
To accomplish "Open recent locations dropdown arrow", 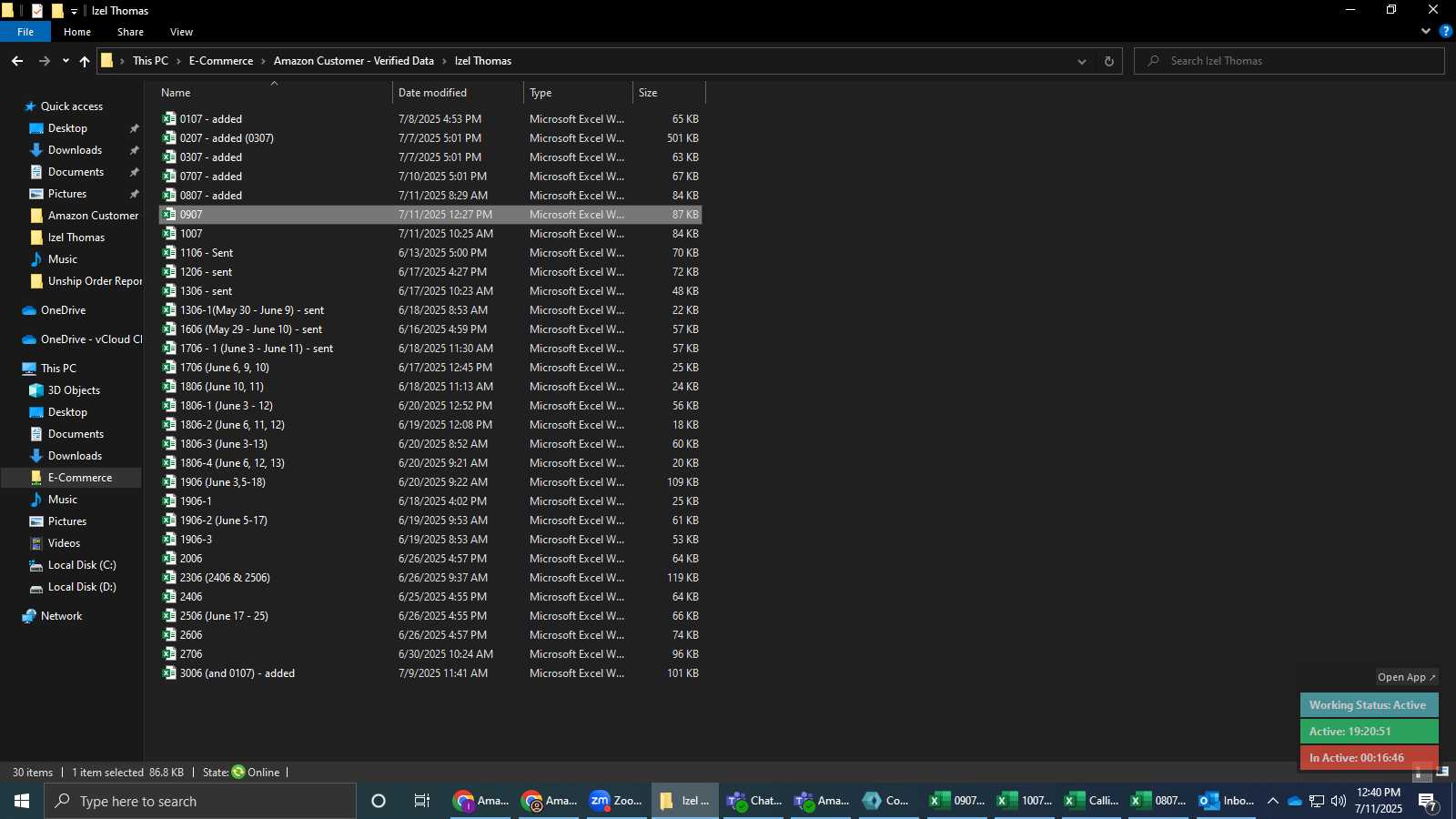I will pos(66,61).
